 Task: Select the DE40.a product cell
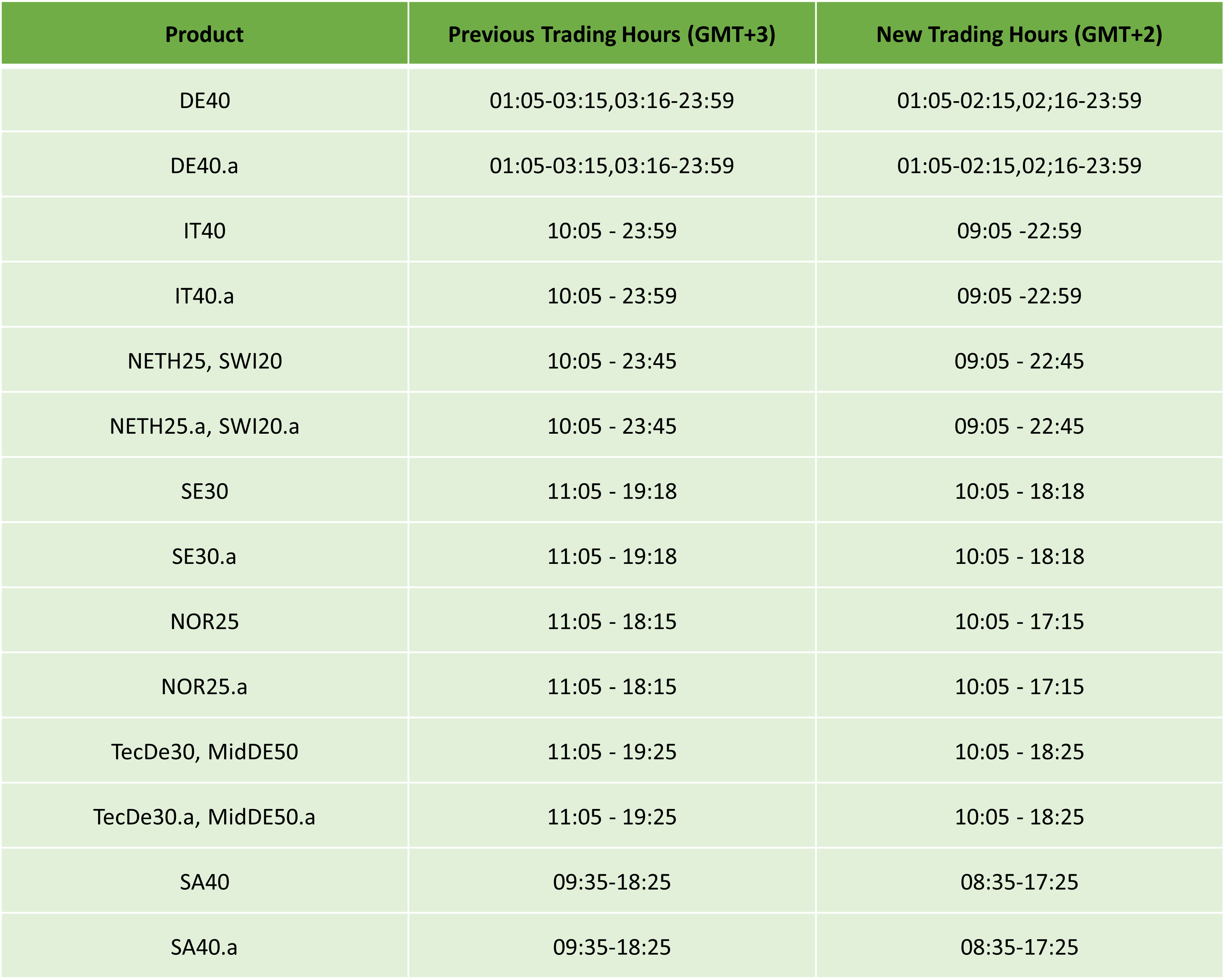[204, 166]
